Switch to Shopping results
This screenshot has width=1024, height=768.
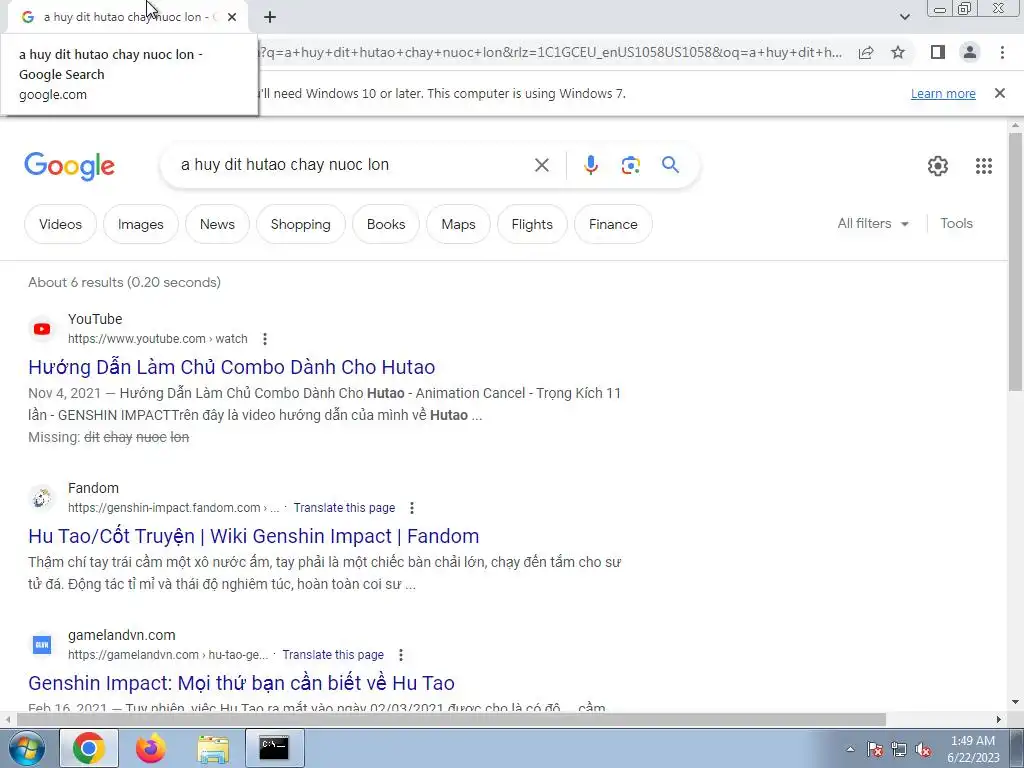tap(300, 224)
